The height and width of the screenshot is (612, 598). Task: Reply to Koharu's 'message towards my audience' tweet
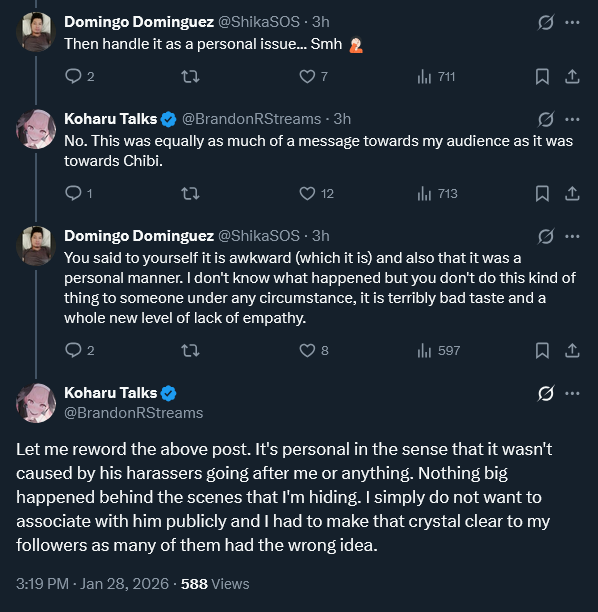tap(78, 193)
